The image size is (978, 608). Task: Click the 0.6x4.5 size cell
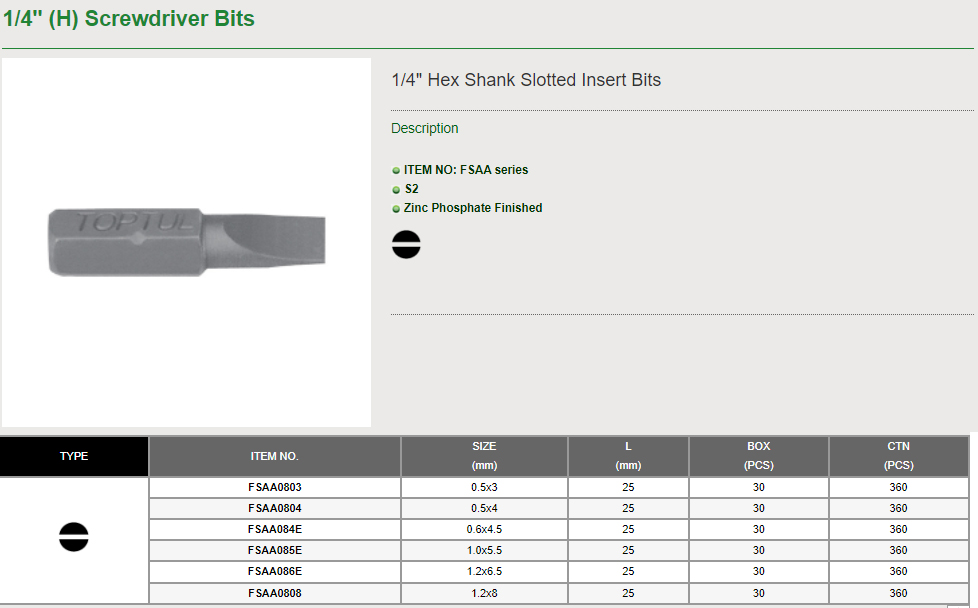(x=484, y=529)
